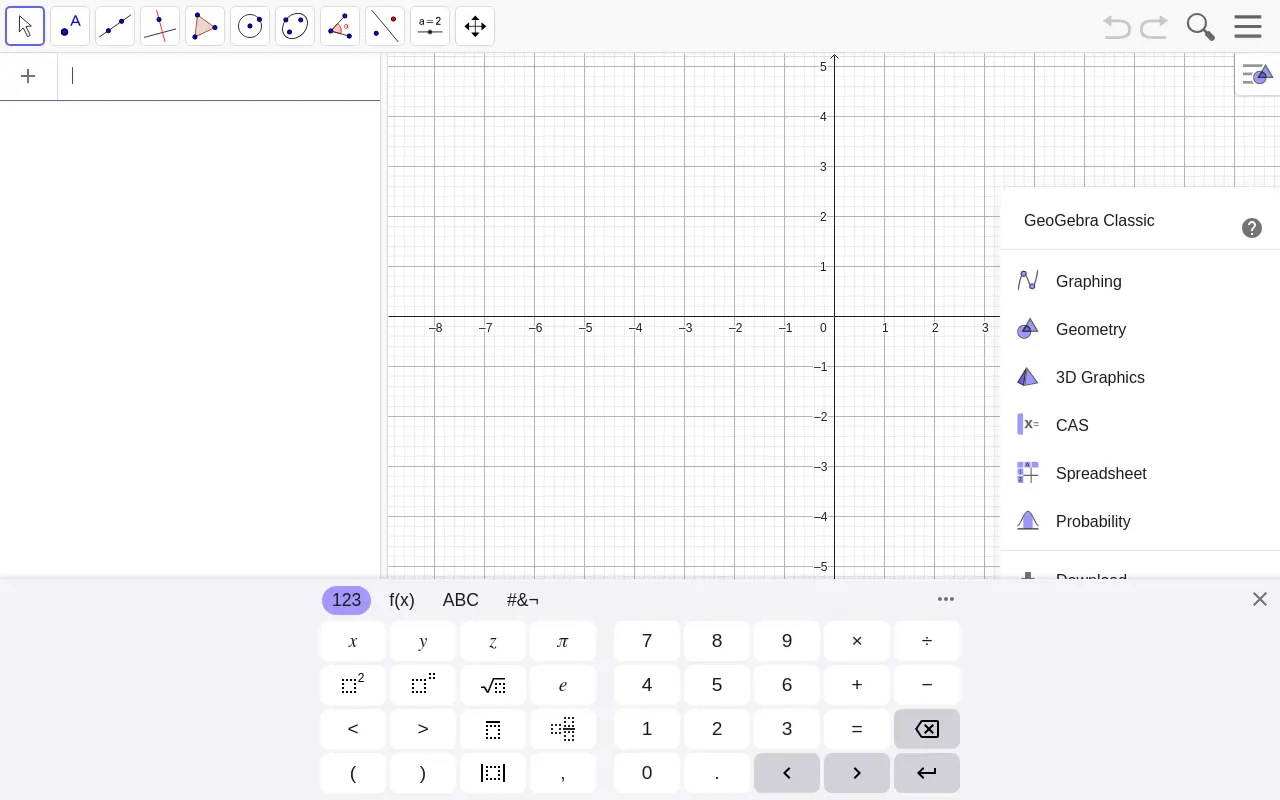The height and width of the screenshot is (800, 1280).
Task: Select the Move Graphics View tool
Action: (x=475, y=26)
